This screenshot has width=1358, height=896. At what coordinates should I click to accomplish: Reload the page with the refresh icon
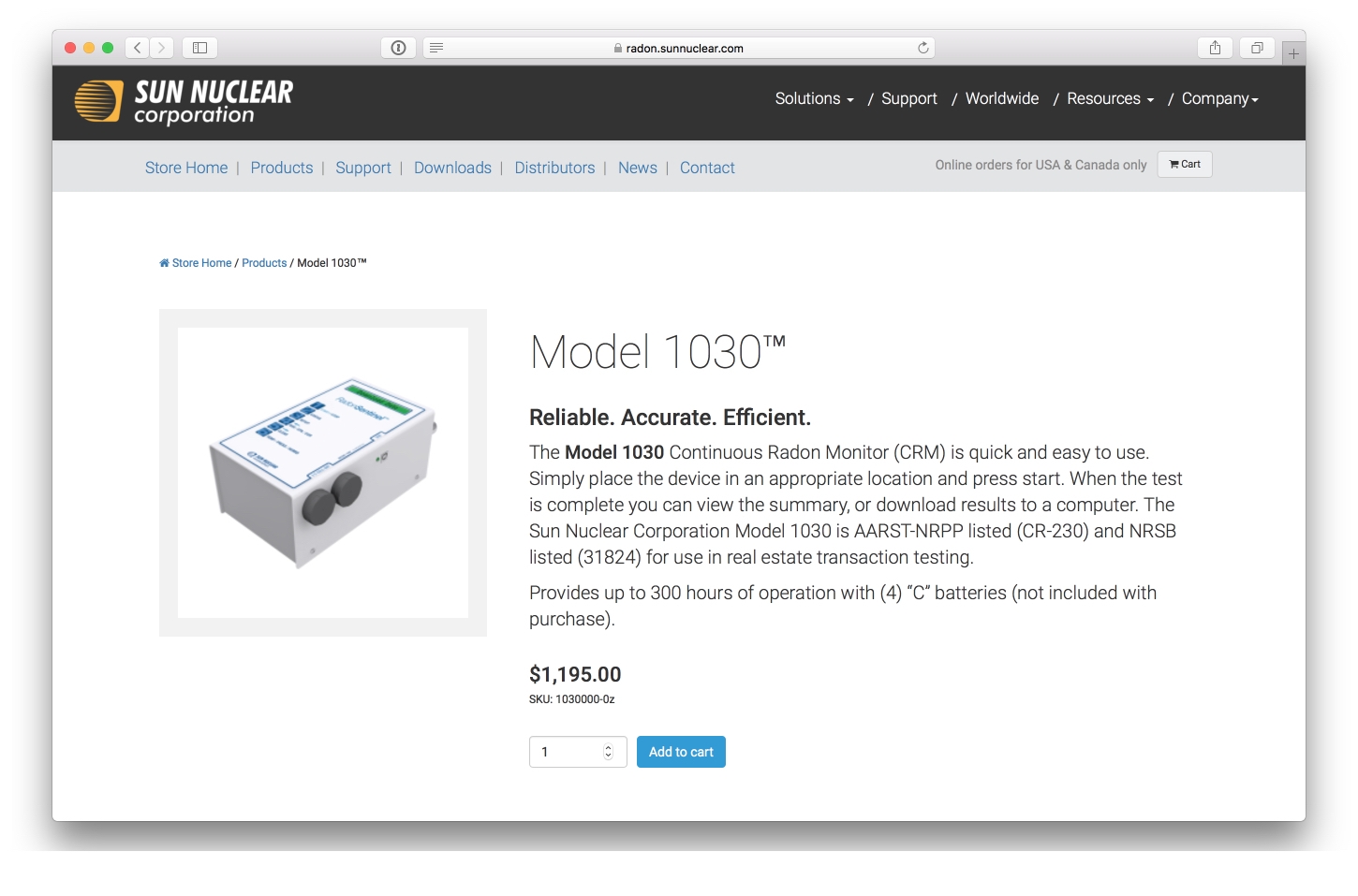click(x=923, y=48)
